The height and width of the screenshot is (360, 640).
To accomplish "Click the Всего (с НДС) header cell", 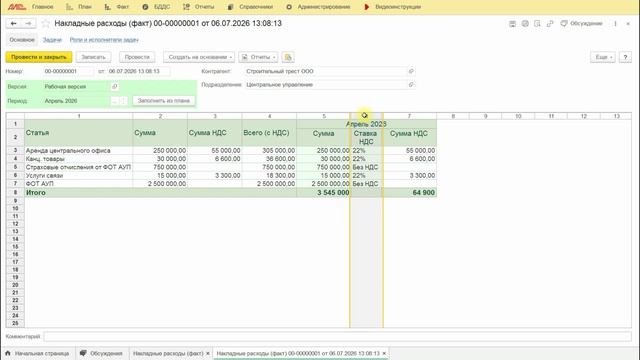I will (x=269, y=133).
